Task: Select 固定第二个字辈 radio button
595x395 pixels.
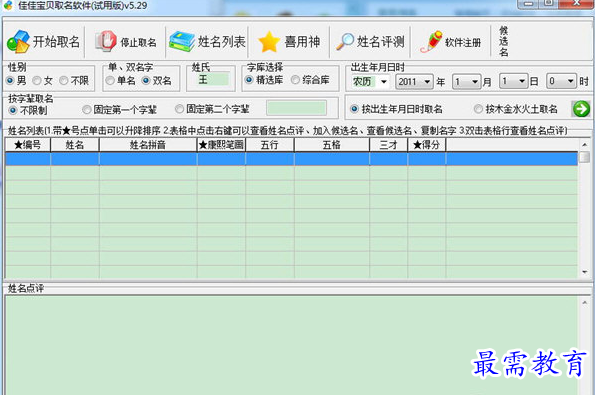Action: tap(179, 109)
